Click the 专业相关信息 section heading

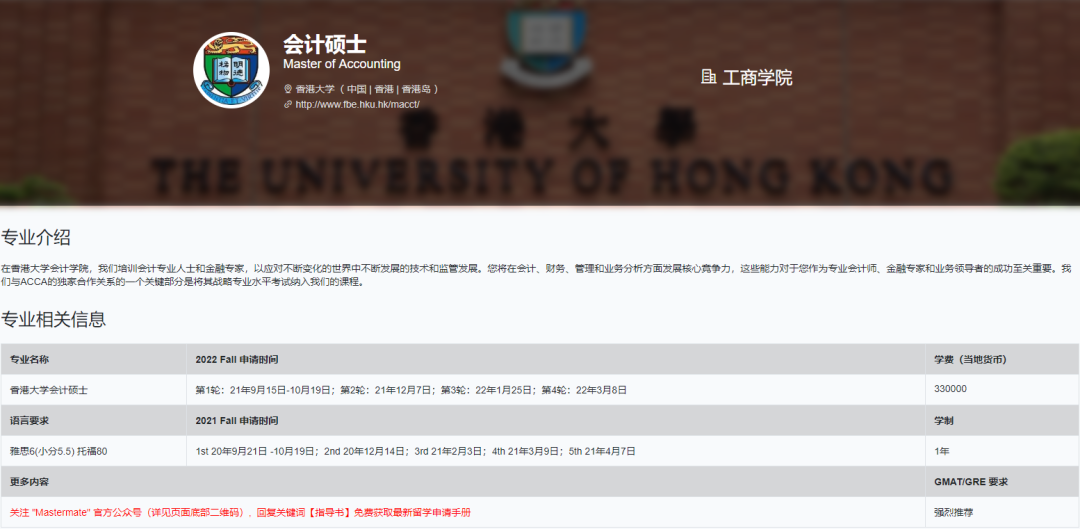pos(53,320)
